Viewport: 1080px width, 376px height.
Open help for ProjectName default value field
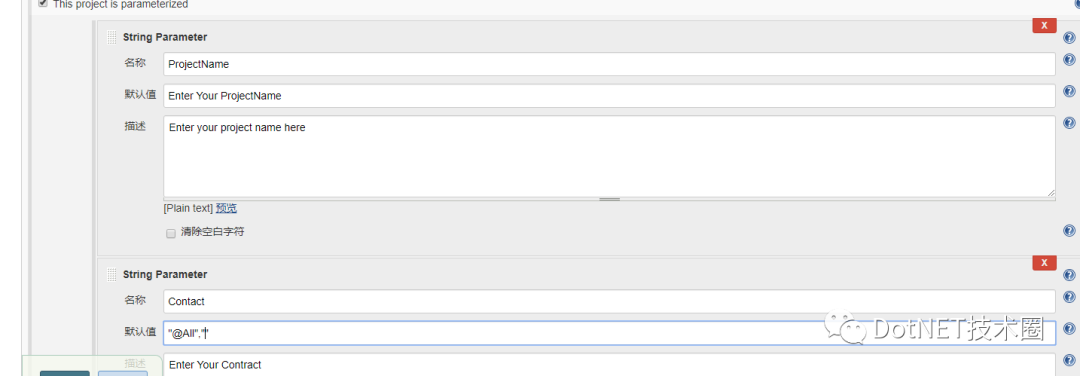point(1069,92)
